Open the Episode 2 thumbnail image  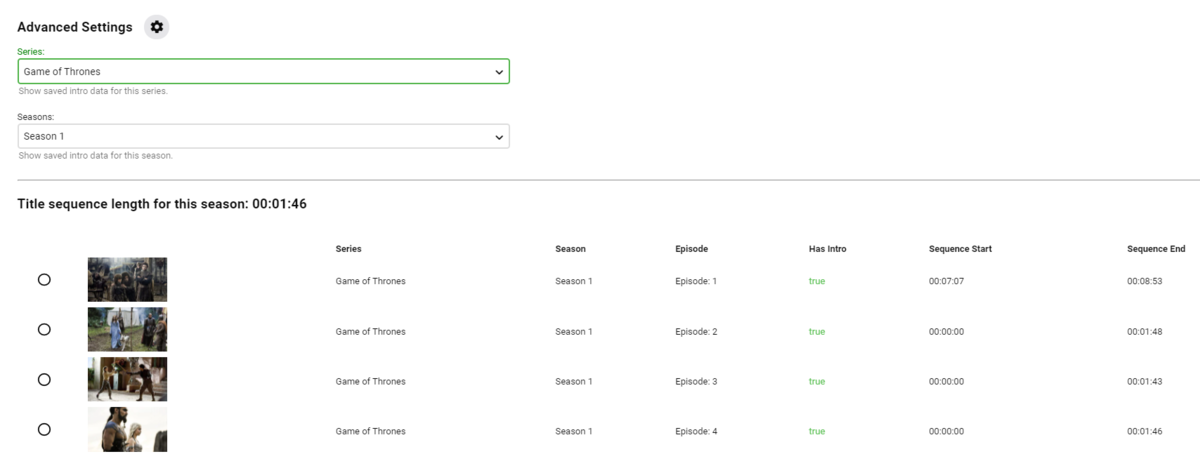tap(127, 330)
